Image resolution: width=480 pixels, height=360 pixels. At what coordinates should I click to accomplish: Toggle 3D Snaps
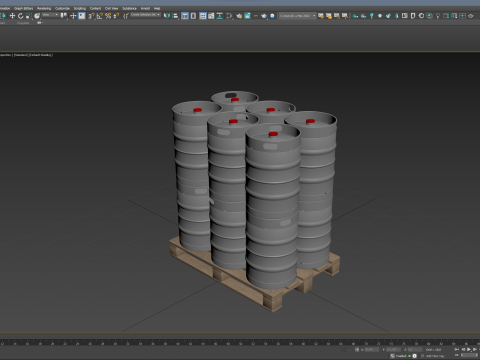tap(91, 16)
